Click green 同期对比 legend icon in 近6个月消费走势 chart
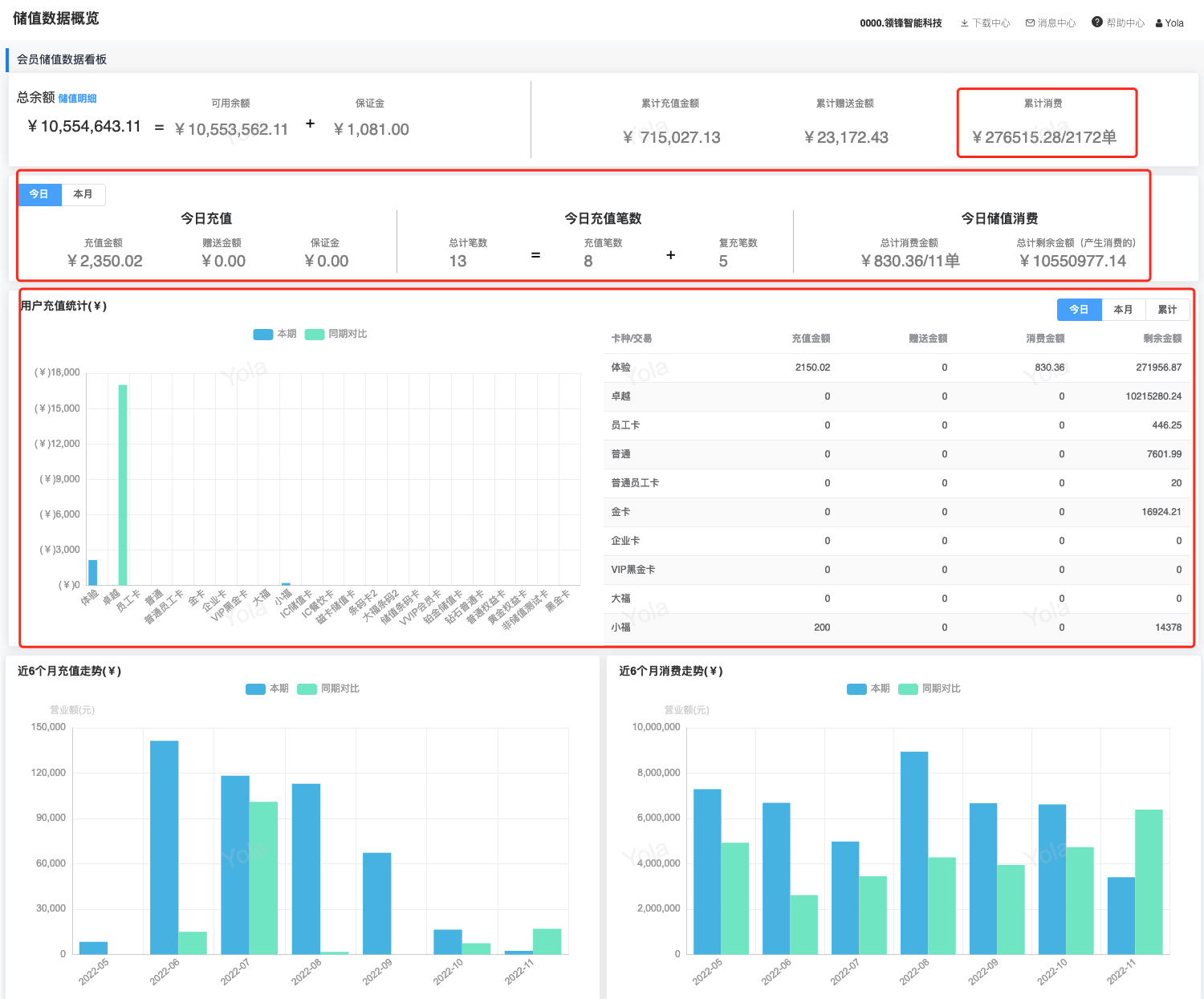 point(908,689)
